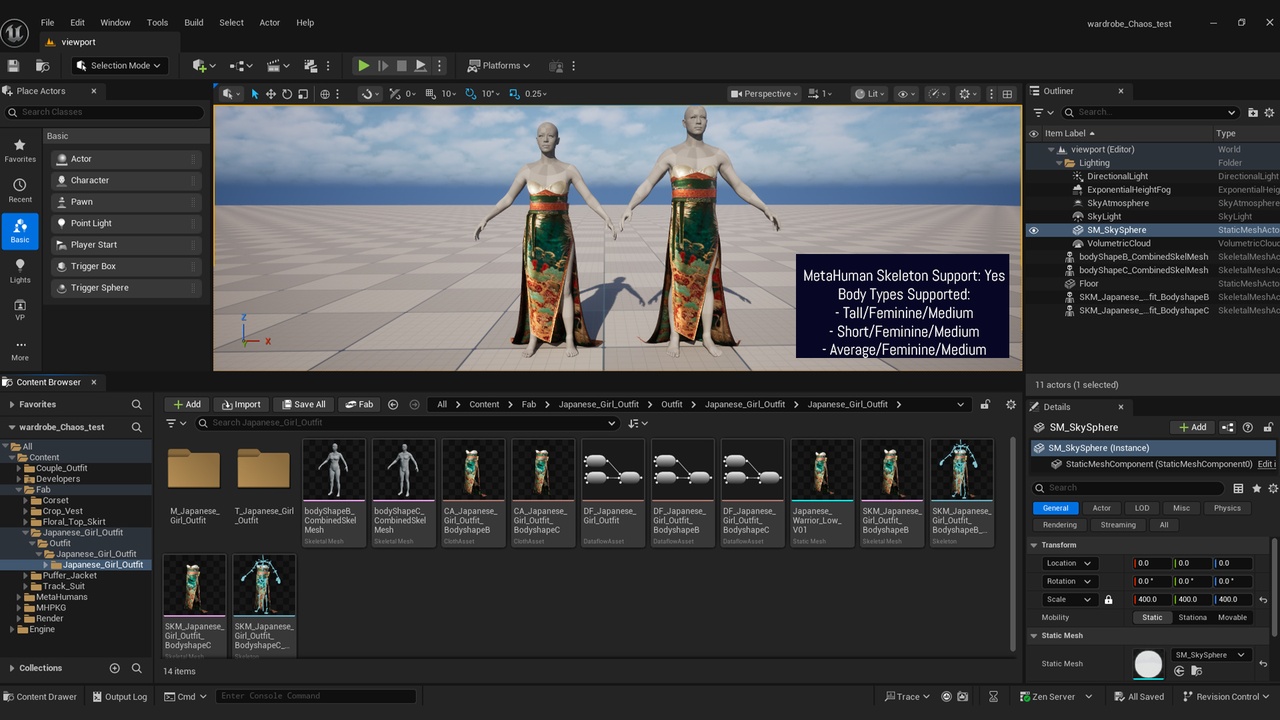The image size is (1280, 720).
Task: Select the Favorites category in Place Actors
Action: coord(20,151)
